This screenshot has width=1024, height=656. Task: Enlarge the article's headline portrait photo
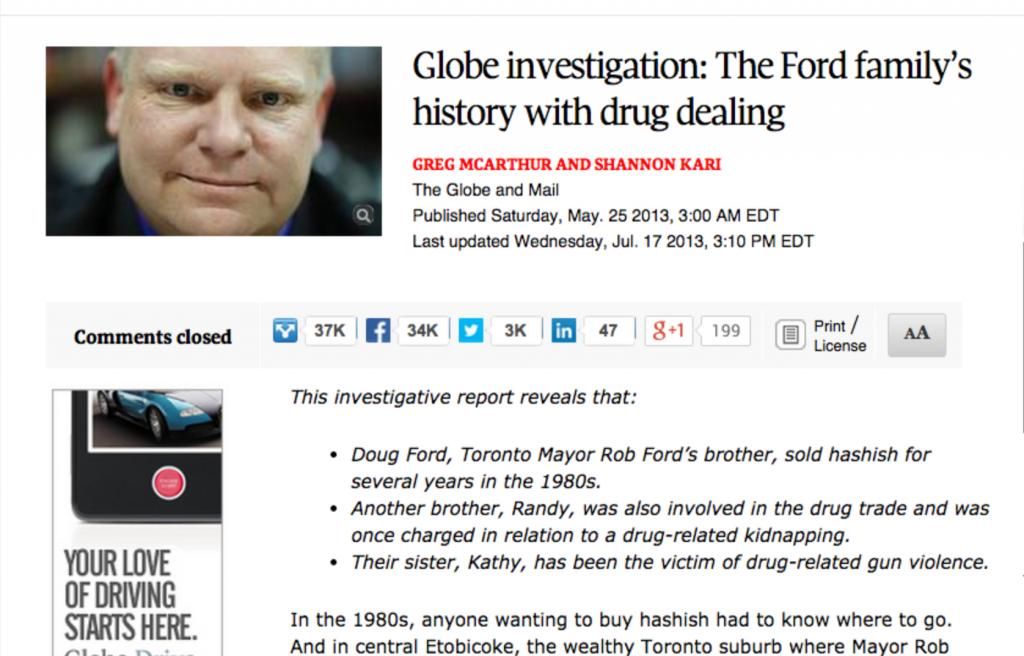coord(213,141)
